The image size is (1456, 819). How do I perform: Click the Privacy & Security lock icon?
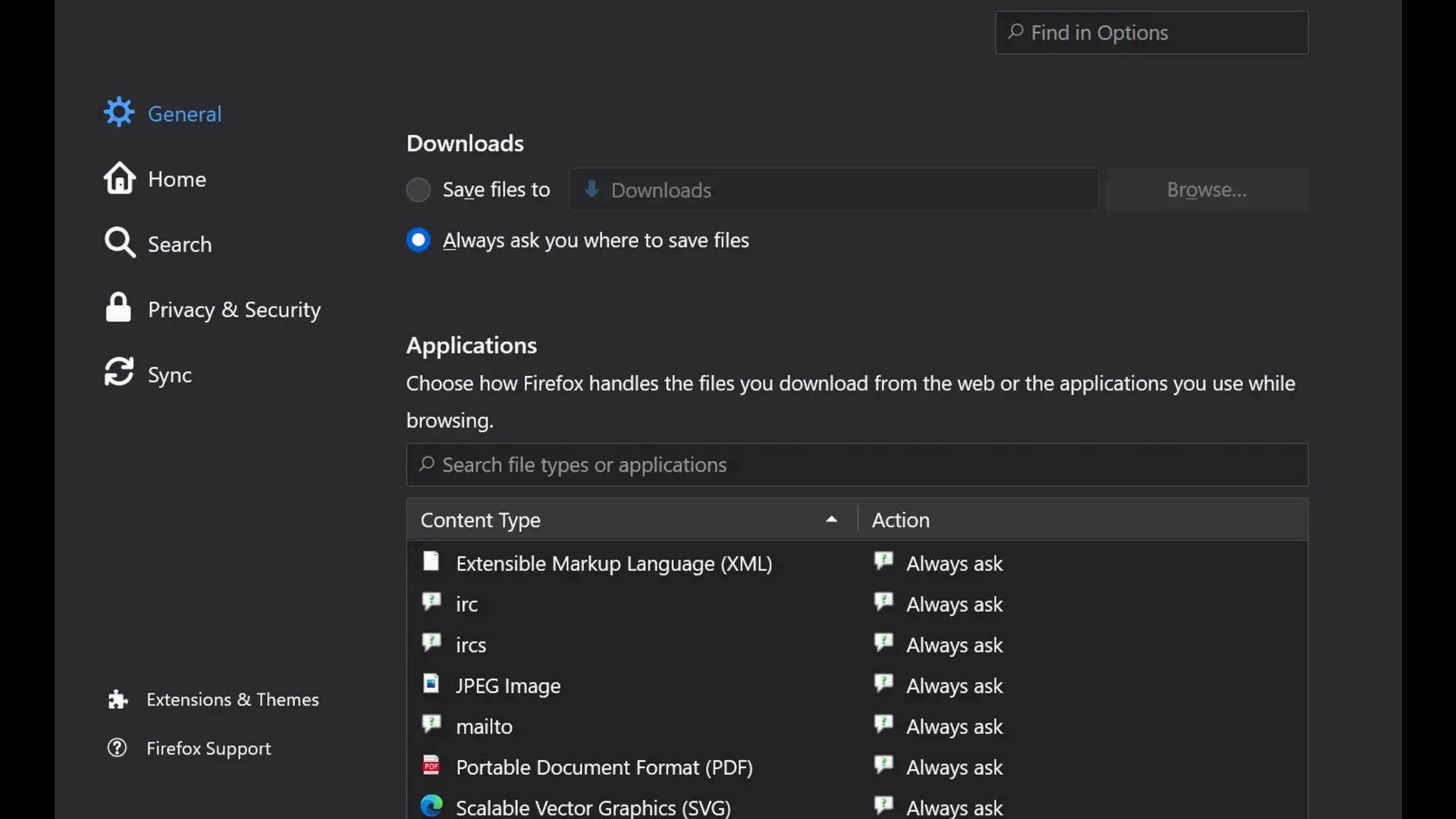[x=118, y=308]
